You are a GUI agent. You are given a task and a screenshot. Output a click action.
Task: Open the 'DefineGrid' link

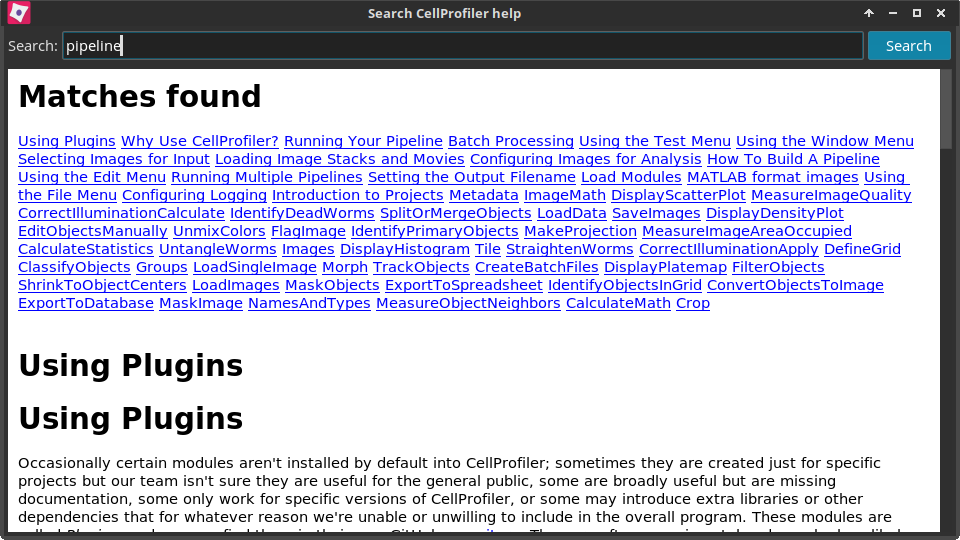(862, 250)
